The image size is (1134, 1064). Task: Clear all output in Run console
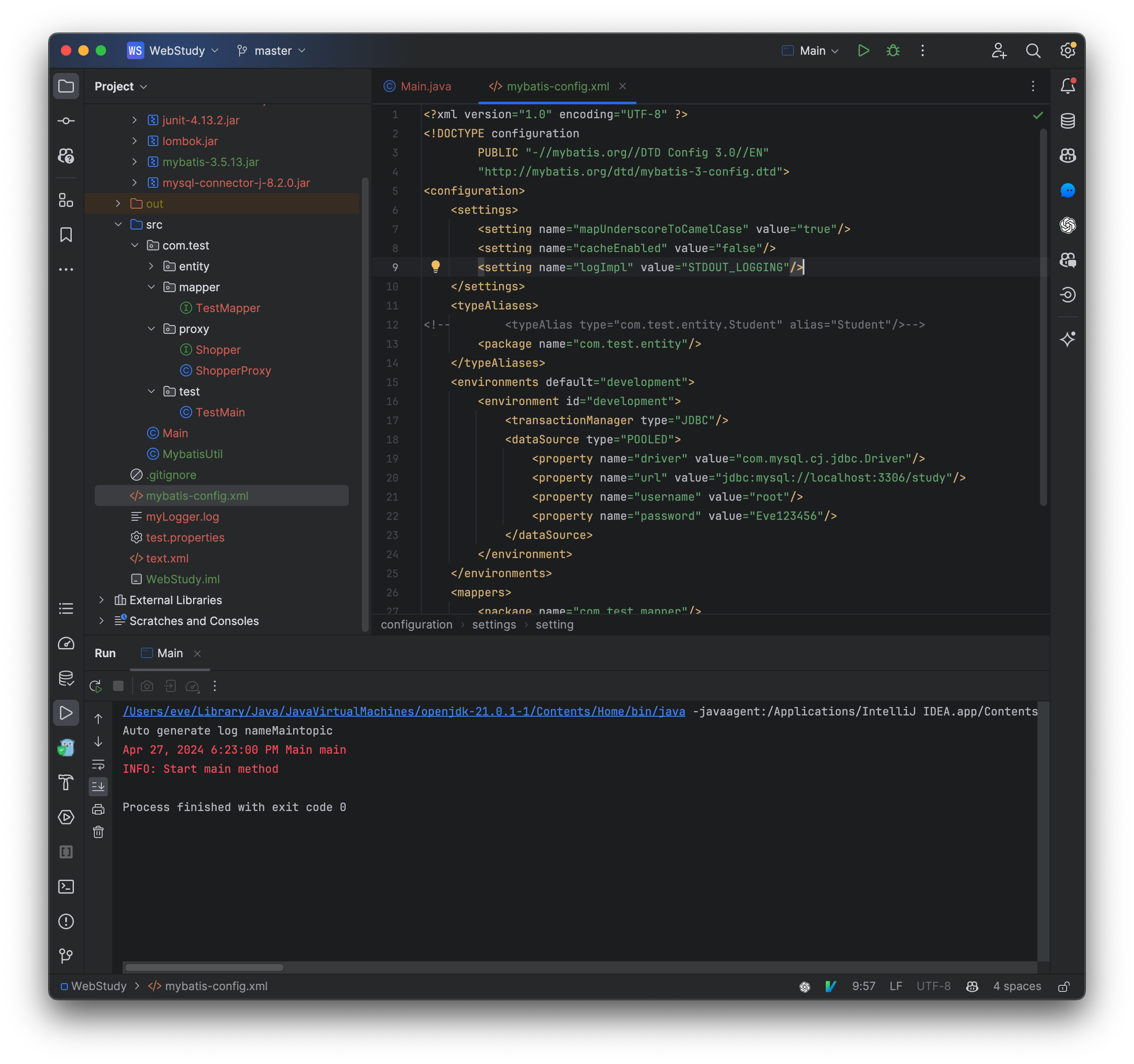click(98, 832)
